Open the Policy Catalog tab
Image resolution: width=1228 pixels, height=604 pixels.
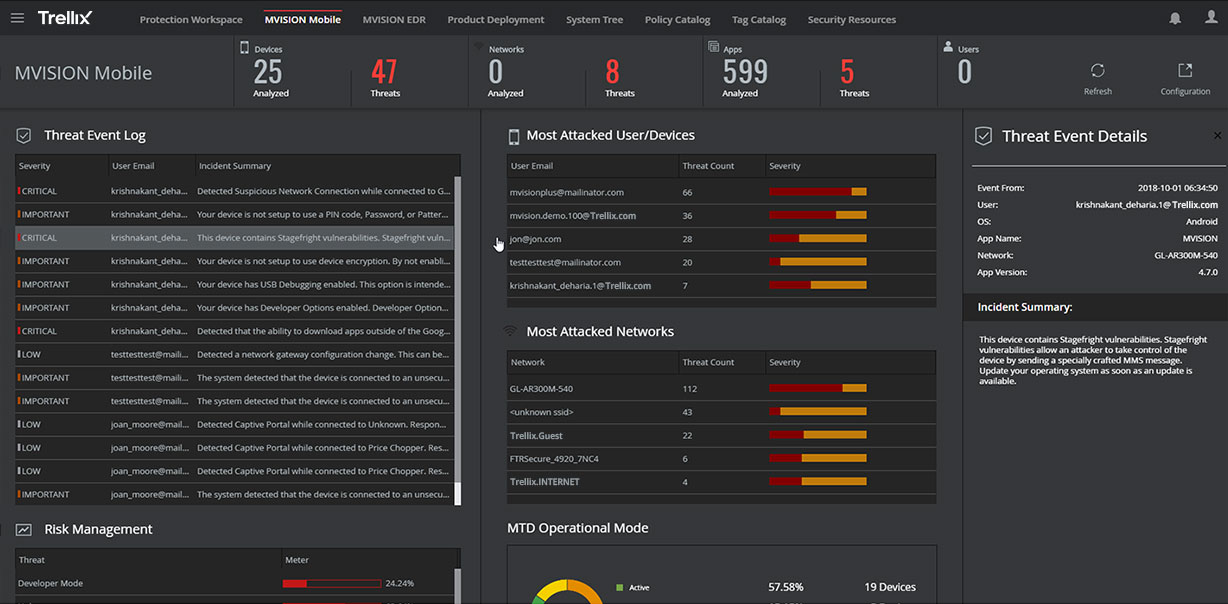pyautogui.click(x=677, y=20)
